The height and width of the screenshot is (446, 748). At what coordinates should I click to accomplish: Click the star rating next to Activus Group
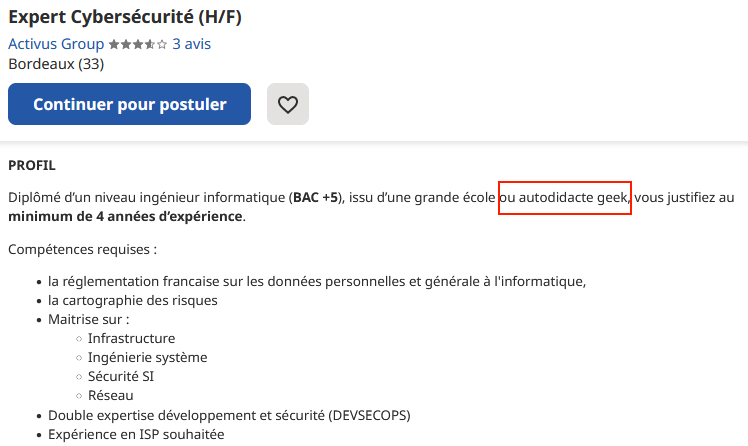138,44
